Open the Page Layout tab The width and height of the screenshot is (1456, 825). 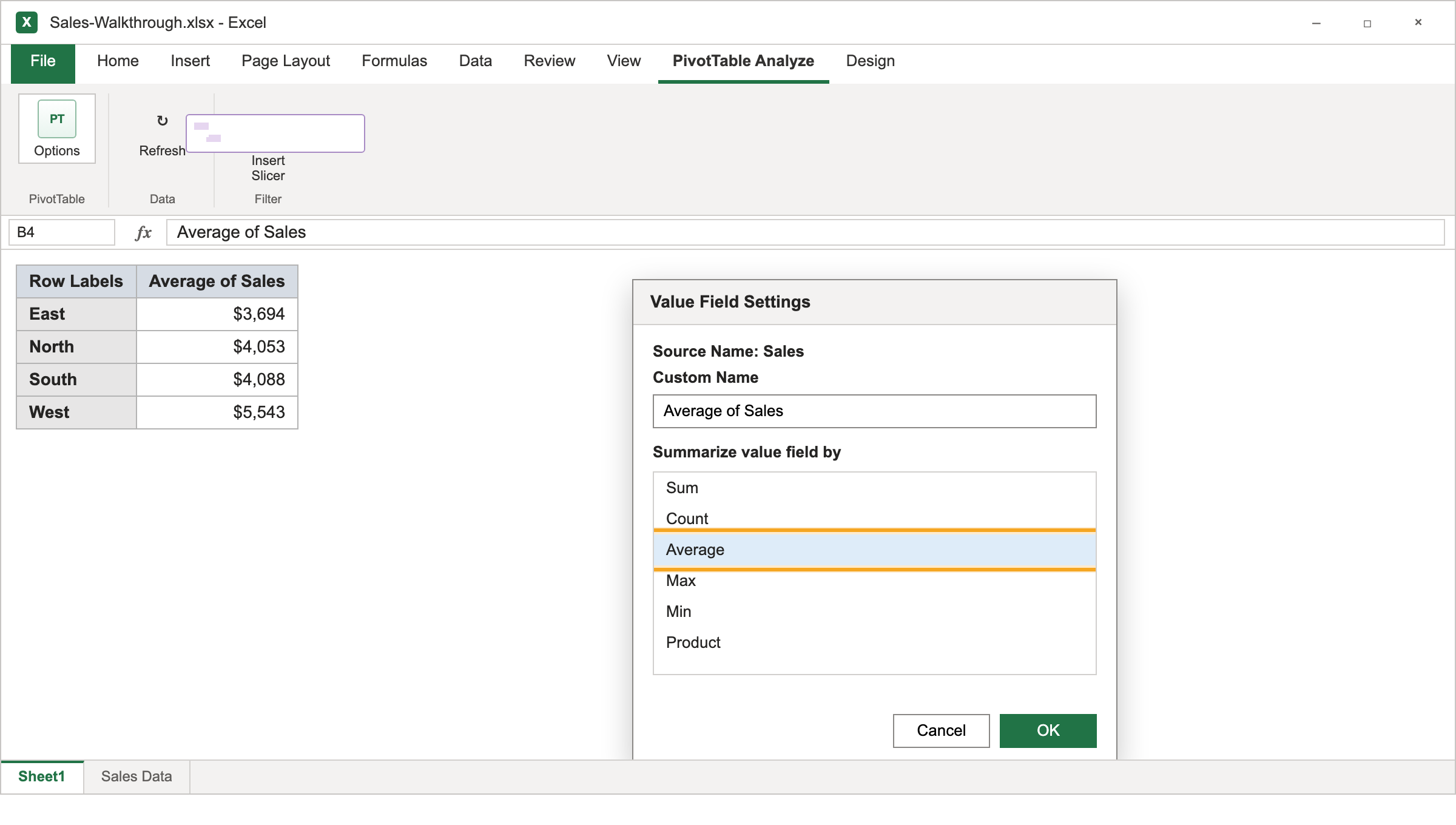pos(286,61)
